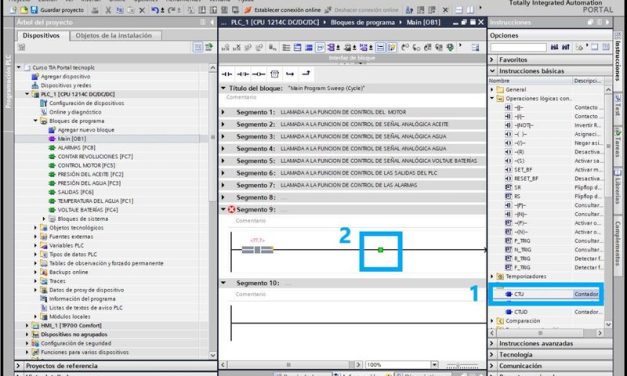This screenshot has height=376, width=627.
Task: Collapse Segmento 10 network
Action: tap(223, 283)
